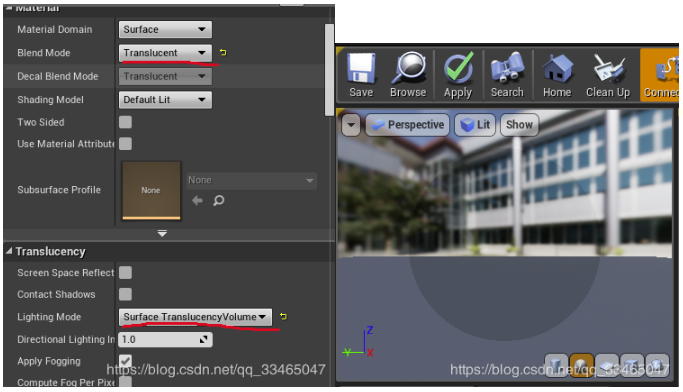The width and height of the screenshot is (683, 392).
Task: Click the Perspective view mode button
Action: coord(407,125)
